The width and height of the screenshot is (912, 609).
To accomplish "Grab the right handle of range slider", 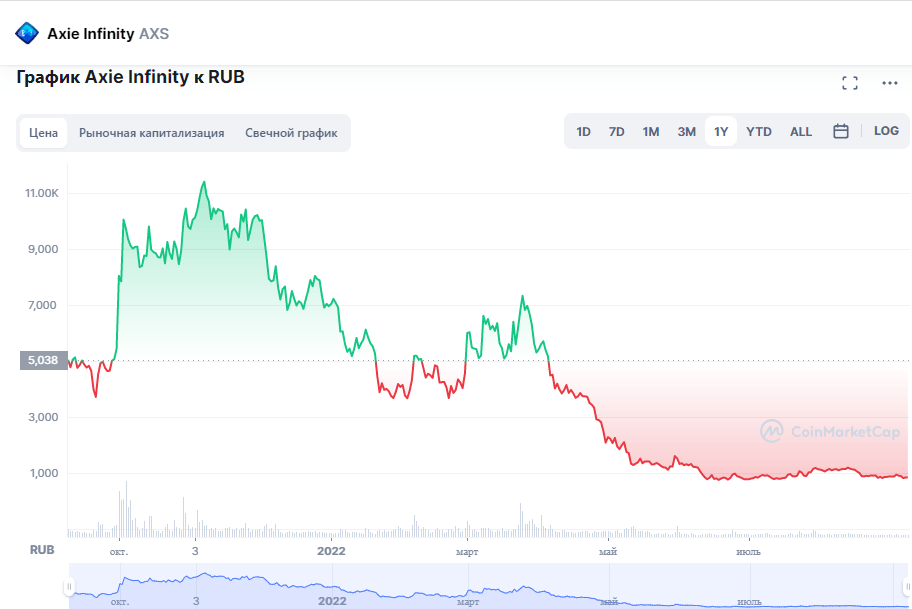I will coord(907,586).
